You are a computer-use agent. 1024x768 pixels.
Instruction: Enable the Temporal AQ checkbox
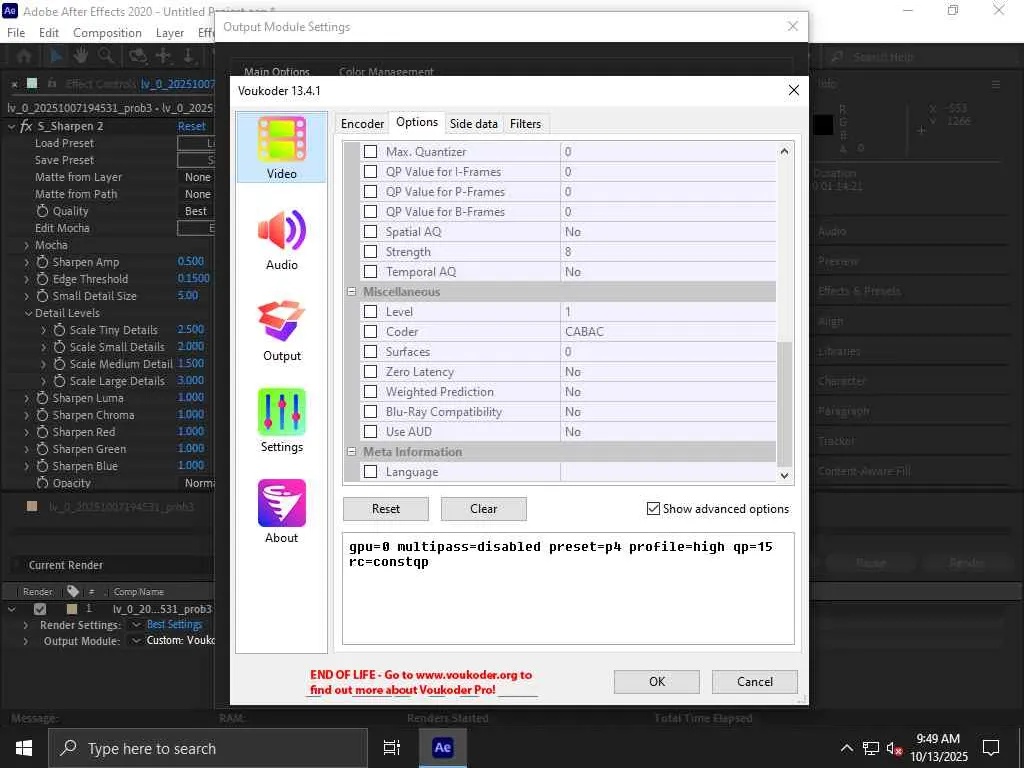[370, 272]
